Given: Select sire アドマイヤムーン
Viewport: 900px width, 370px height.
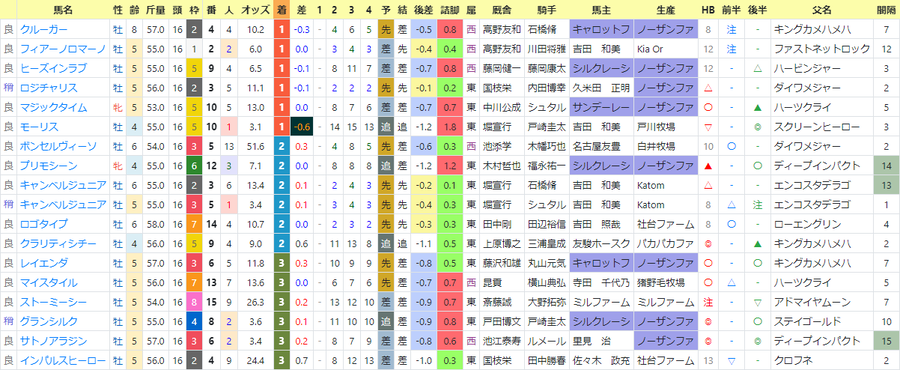Looking at the screenshot, I should pos(812,302).
